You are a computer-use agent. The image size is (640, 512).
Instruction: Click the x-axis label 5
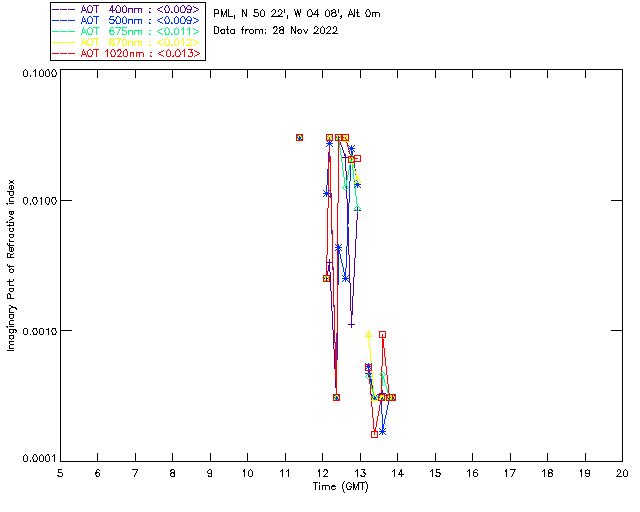(60, 473)
